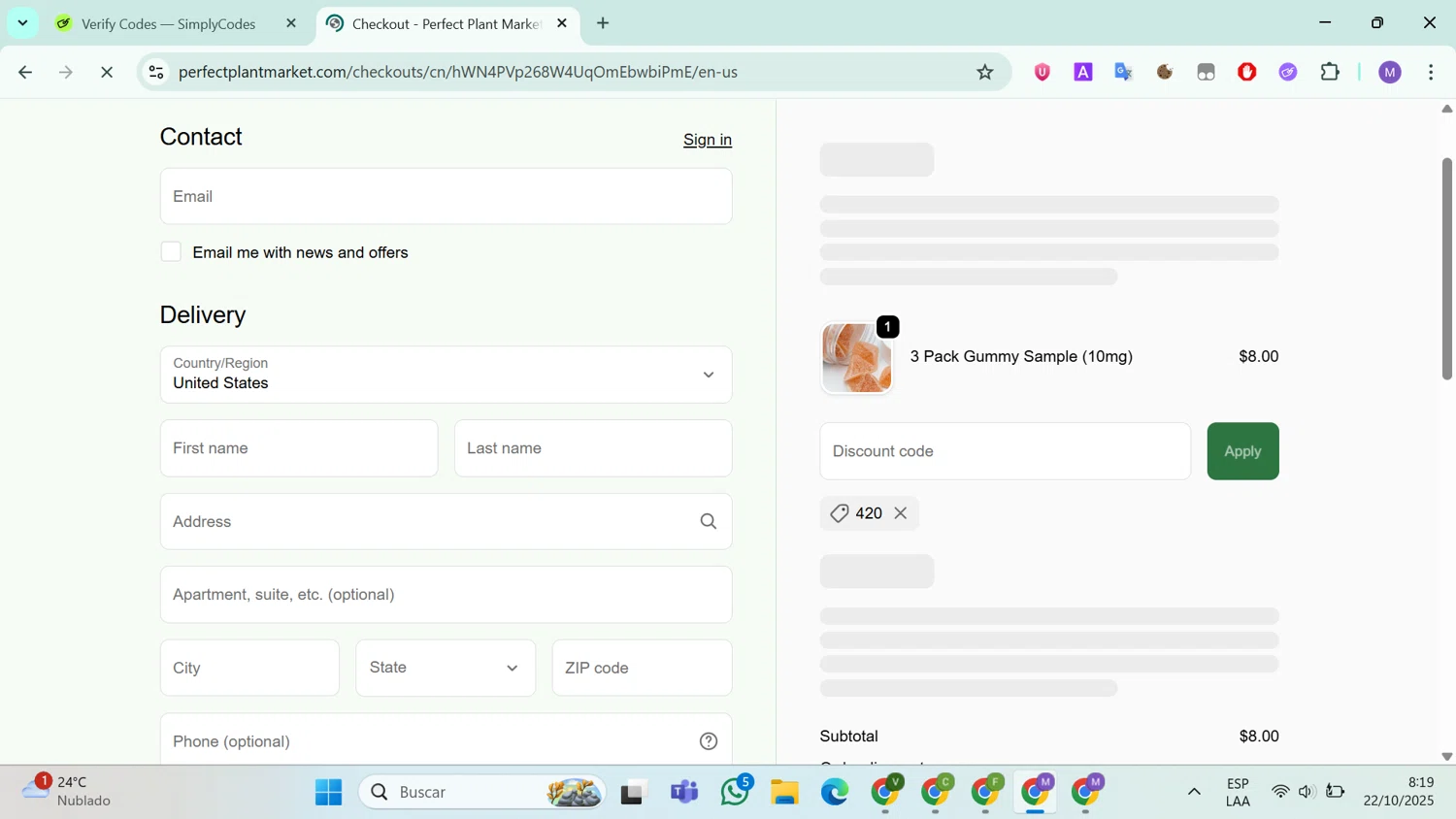Open the Bitwarden shield extension

click(x=1042, y=72)
